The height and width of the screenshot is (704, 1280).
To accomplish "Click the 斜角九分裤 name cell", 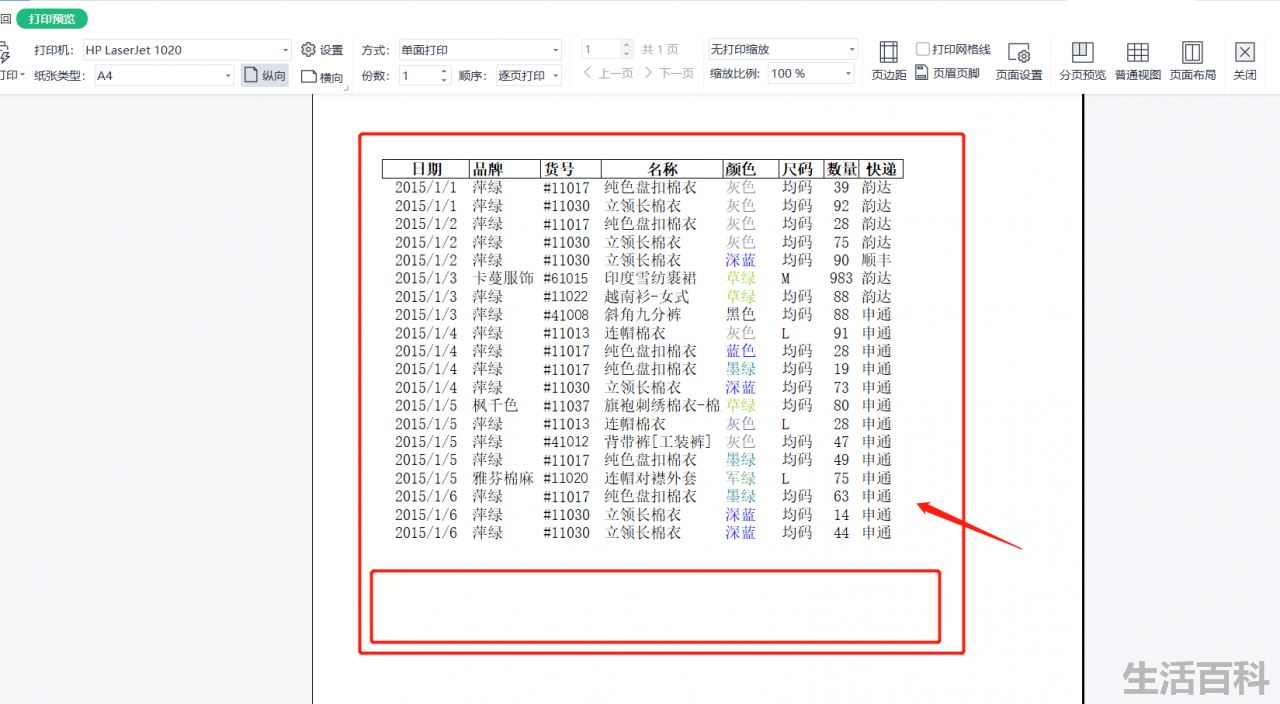I will pyautogui.click(x=643, y=314).
